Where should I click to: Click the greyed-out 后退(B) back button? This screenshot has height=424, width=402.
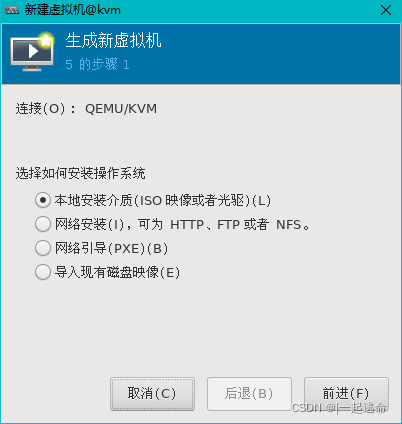(x=249, y=394)
